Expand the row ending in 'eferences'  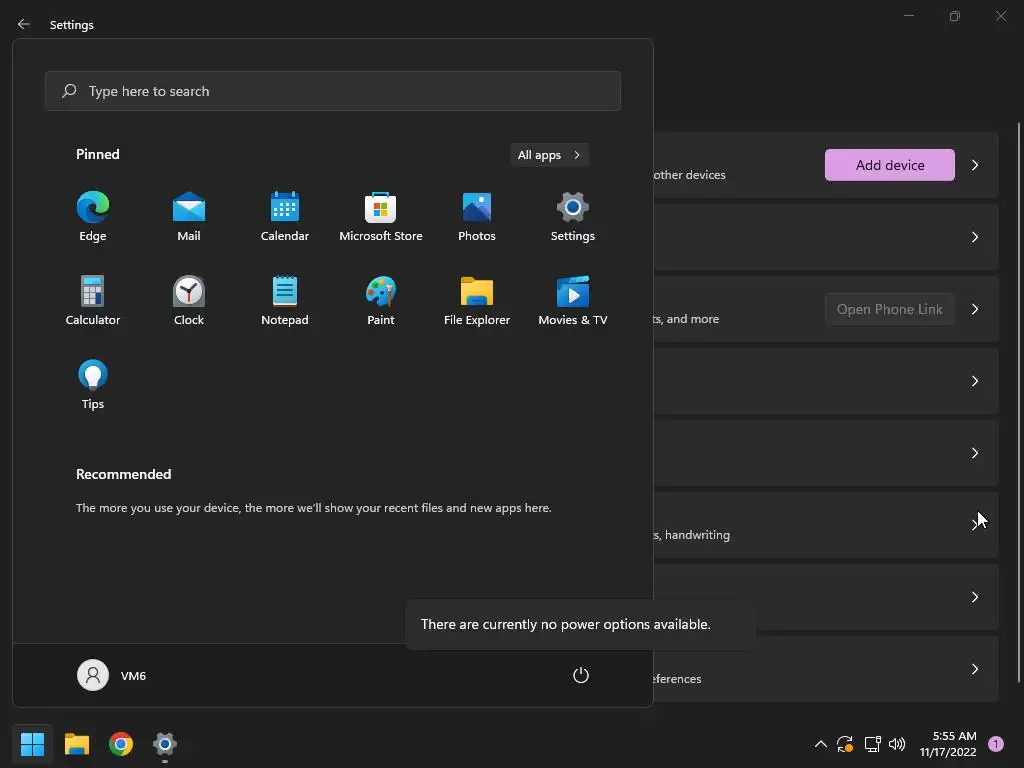point(827,669)
